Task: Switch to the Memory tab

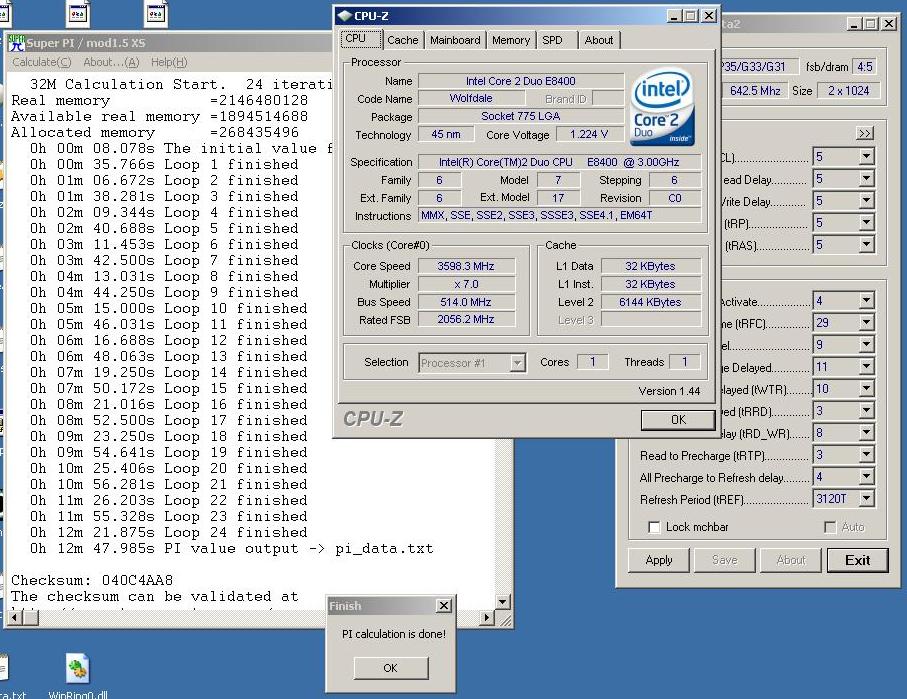Action: pyautogui.click(x=511, y=40)
